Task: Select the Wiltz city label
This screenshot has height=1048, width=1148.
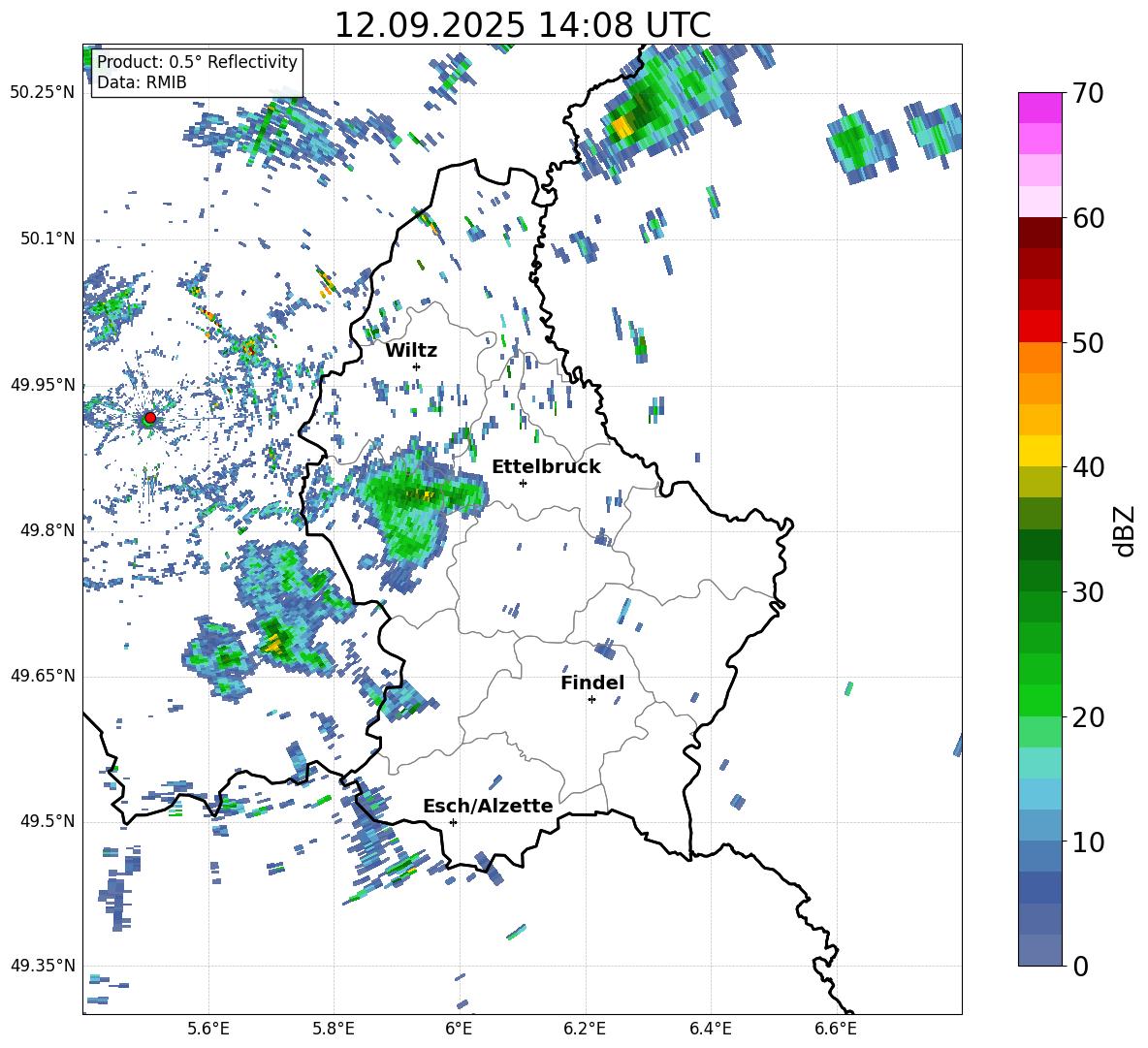Action: 411,351
